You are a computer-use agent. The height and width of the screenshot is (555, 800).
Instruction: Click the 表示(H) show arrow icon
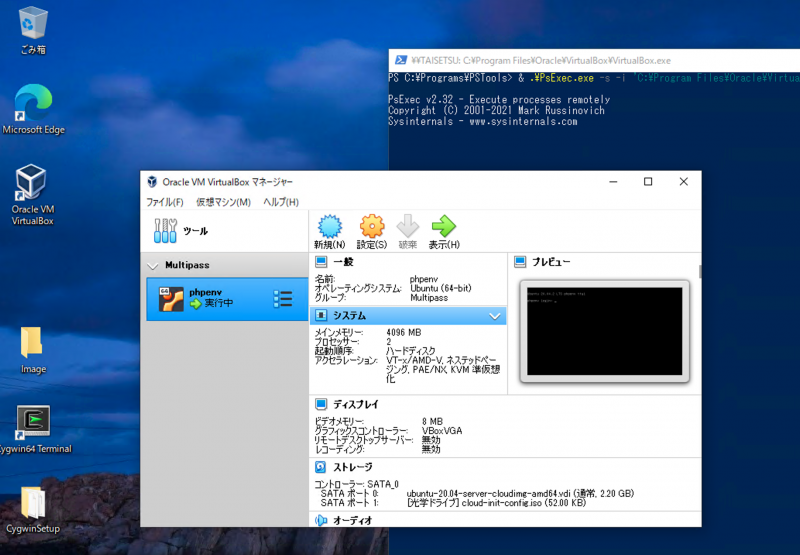click(x=443, y=227)
